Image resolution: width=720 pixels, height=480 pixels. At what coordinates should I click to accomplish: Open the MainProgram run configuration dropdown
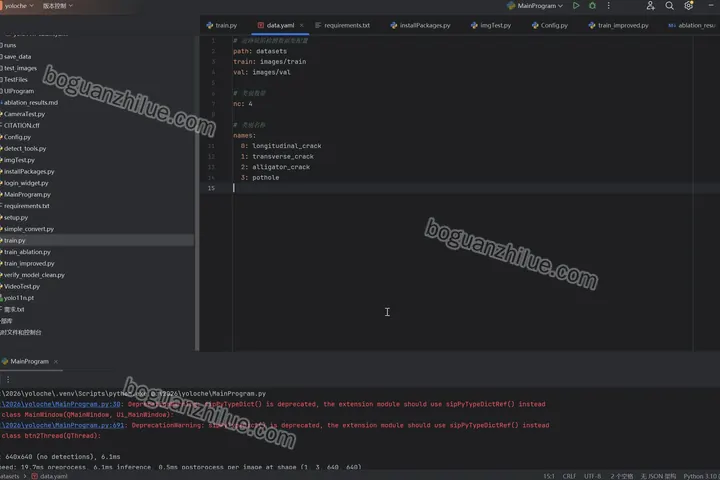535,6
